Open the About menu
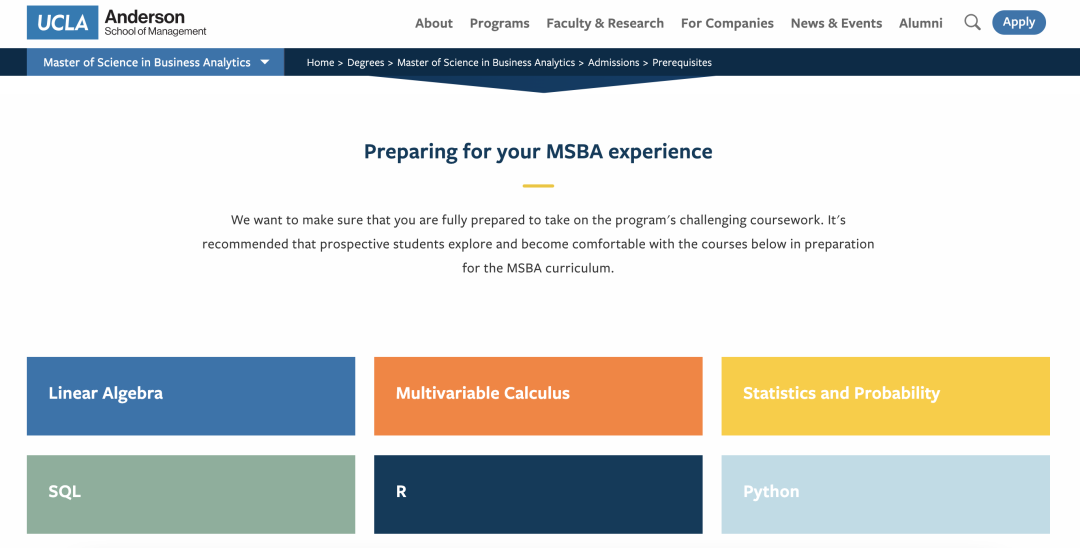 (434, 23)
